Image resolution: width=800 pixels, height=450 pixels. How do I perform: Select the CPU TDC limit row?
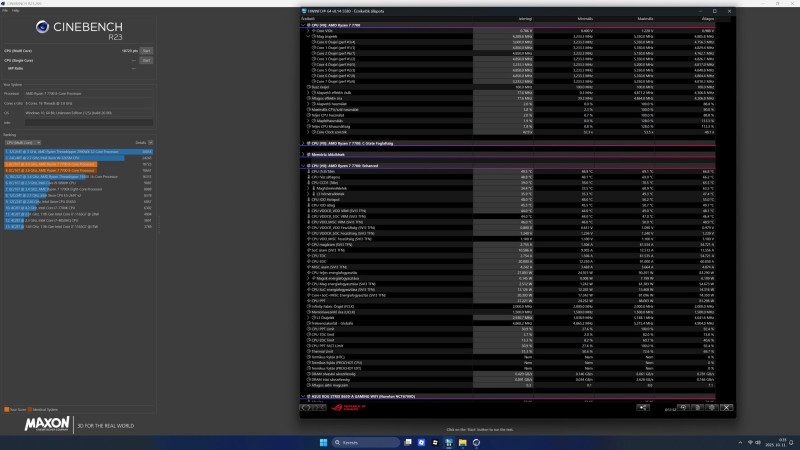[x=508, y=334]
